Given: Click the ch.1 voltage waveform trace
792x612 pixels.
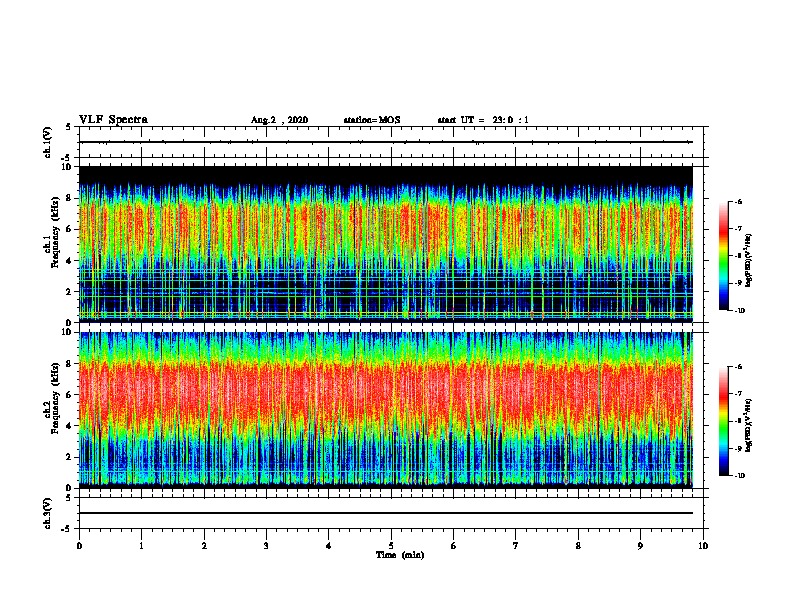Looking at the screenshot, I should pyautogui.click(x=386, y=142).
